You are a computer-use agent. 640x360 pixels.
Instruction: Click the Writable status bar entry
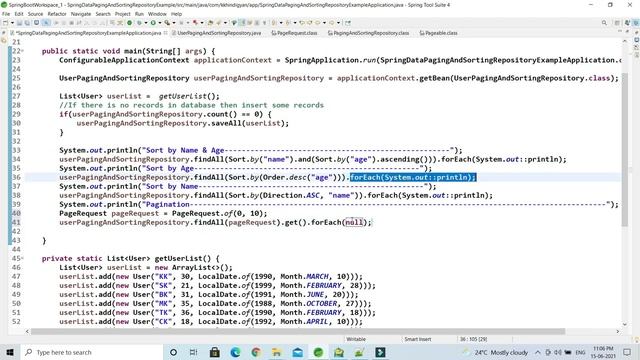click(356, 339)
